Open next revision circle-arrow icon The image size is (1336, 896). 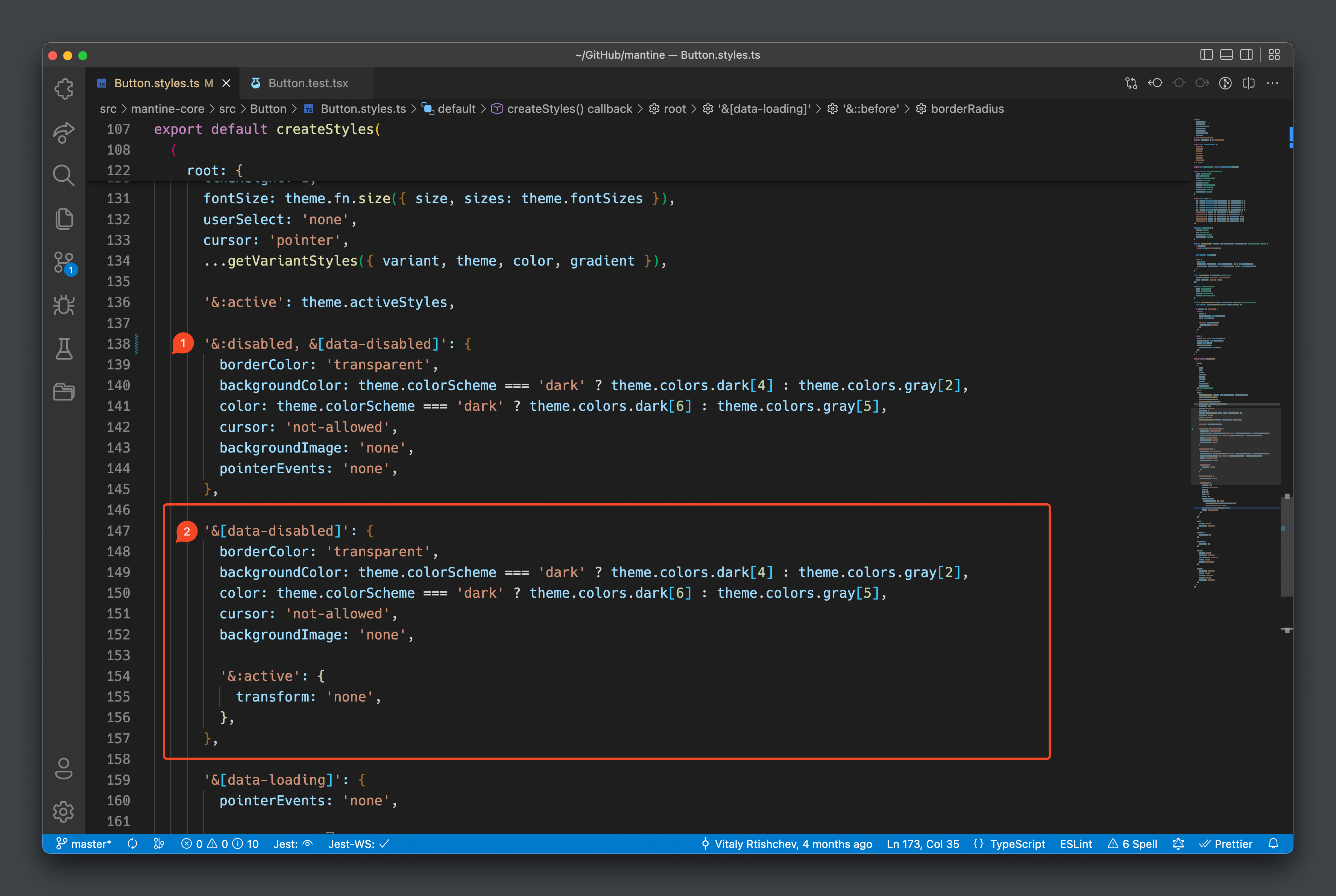1202,84
